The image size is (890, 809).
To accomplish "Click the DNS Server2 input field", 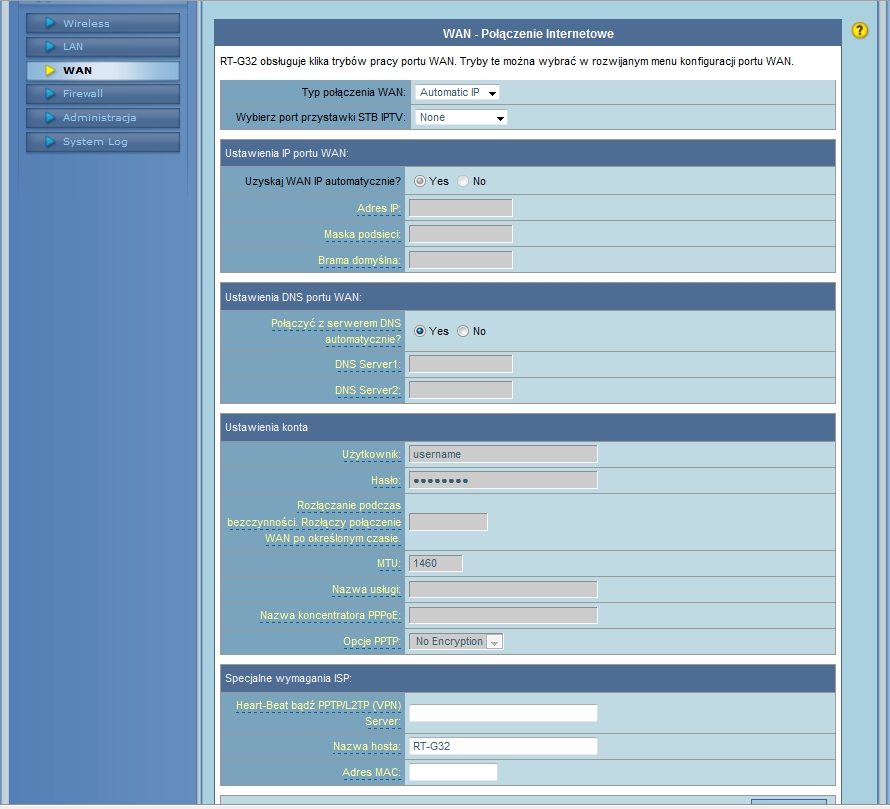I will click(461, 390).
